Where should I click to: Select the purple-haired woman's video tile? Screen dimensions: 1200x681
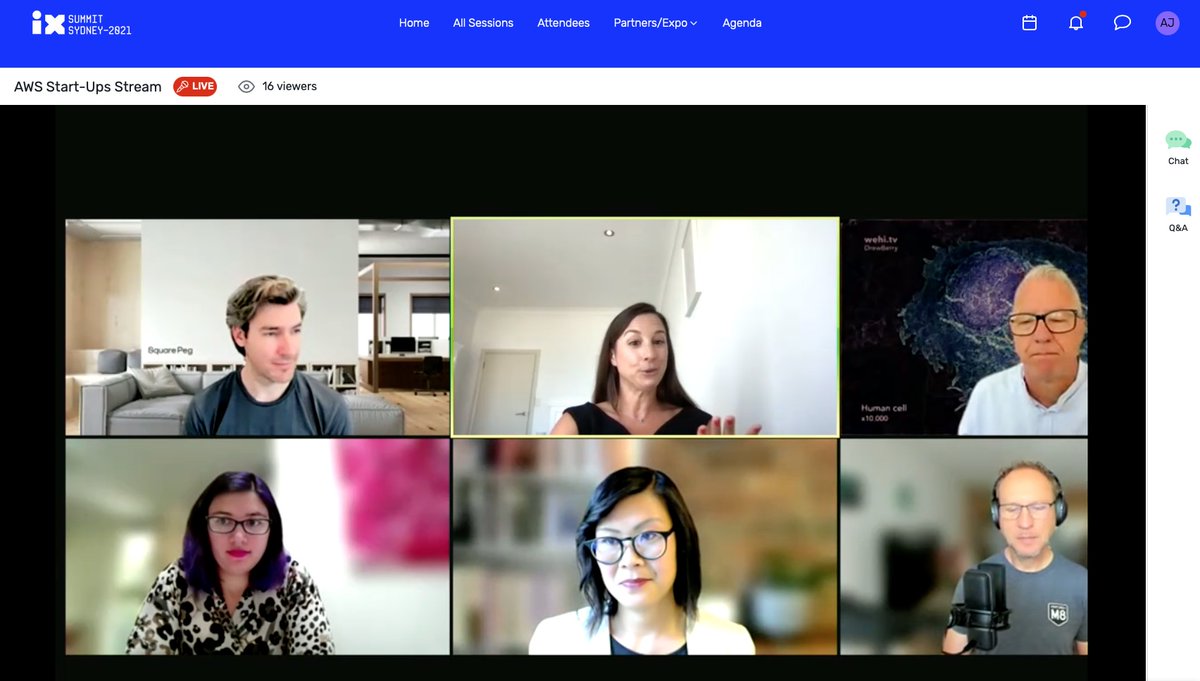click(258, 547)
